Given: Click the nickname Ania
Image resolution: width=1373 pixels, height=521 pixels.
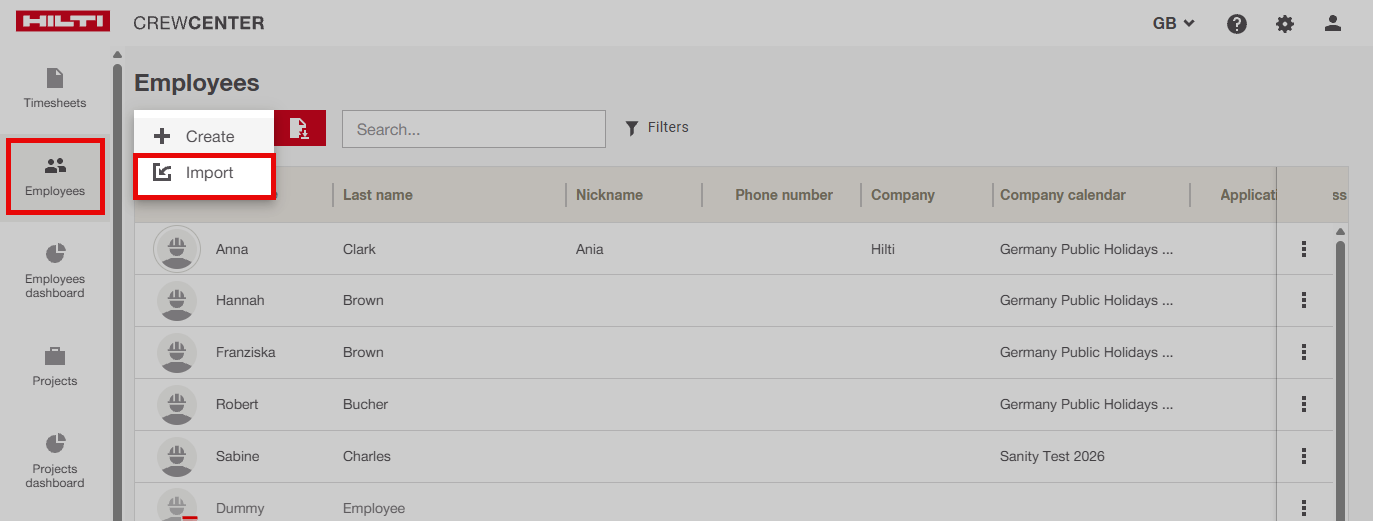Looking at the screenshot, I should pos(590,249).
